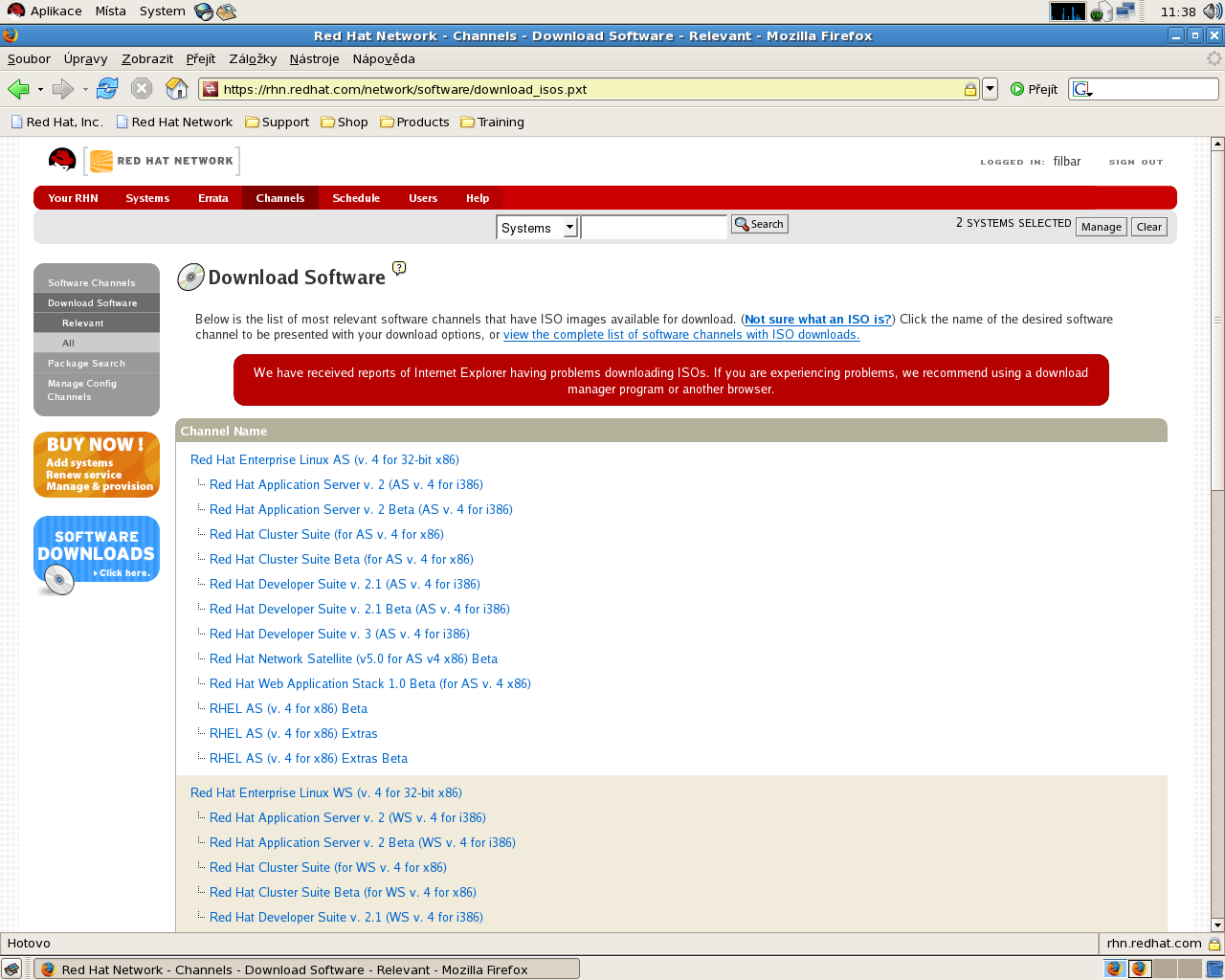Open the Shop bookmarks folder dropdown
The width and height of the screenshot is (1225, 980).
[345, 122]
